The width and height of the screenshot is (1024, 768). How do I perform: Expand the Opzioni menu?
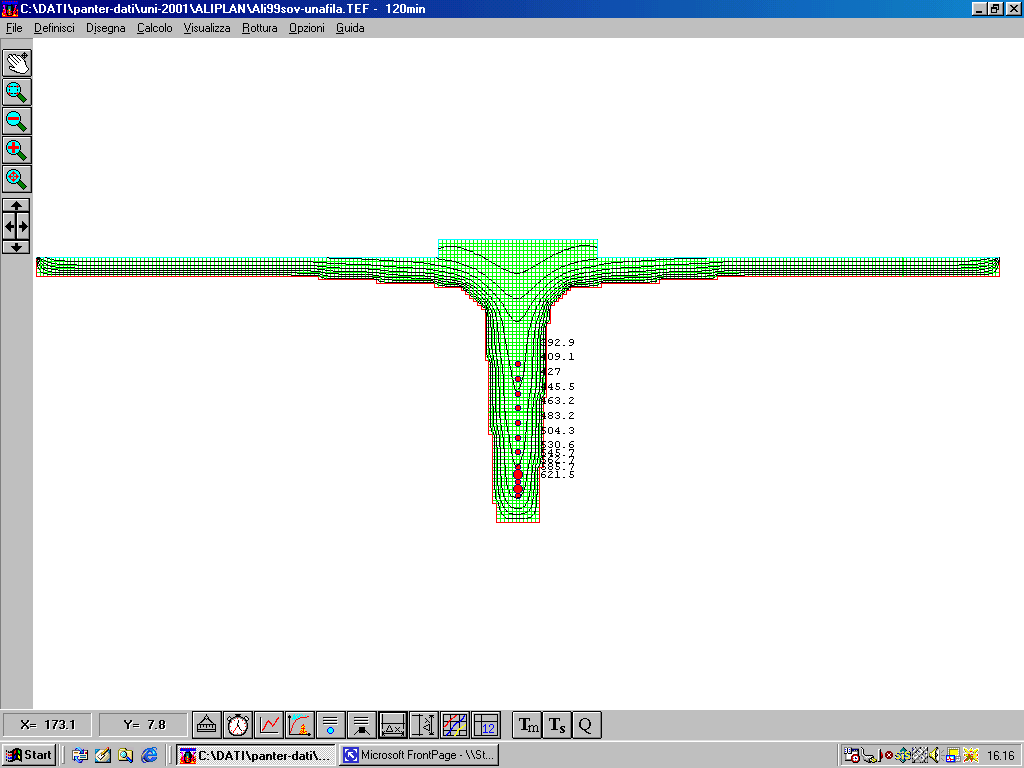[306, 28]
